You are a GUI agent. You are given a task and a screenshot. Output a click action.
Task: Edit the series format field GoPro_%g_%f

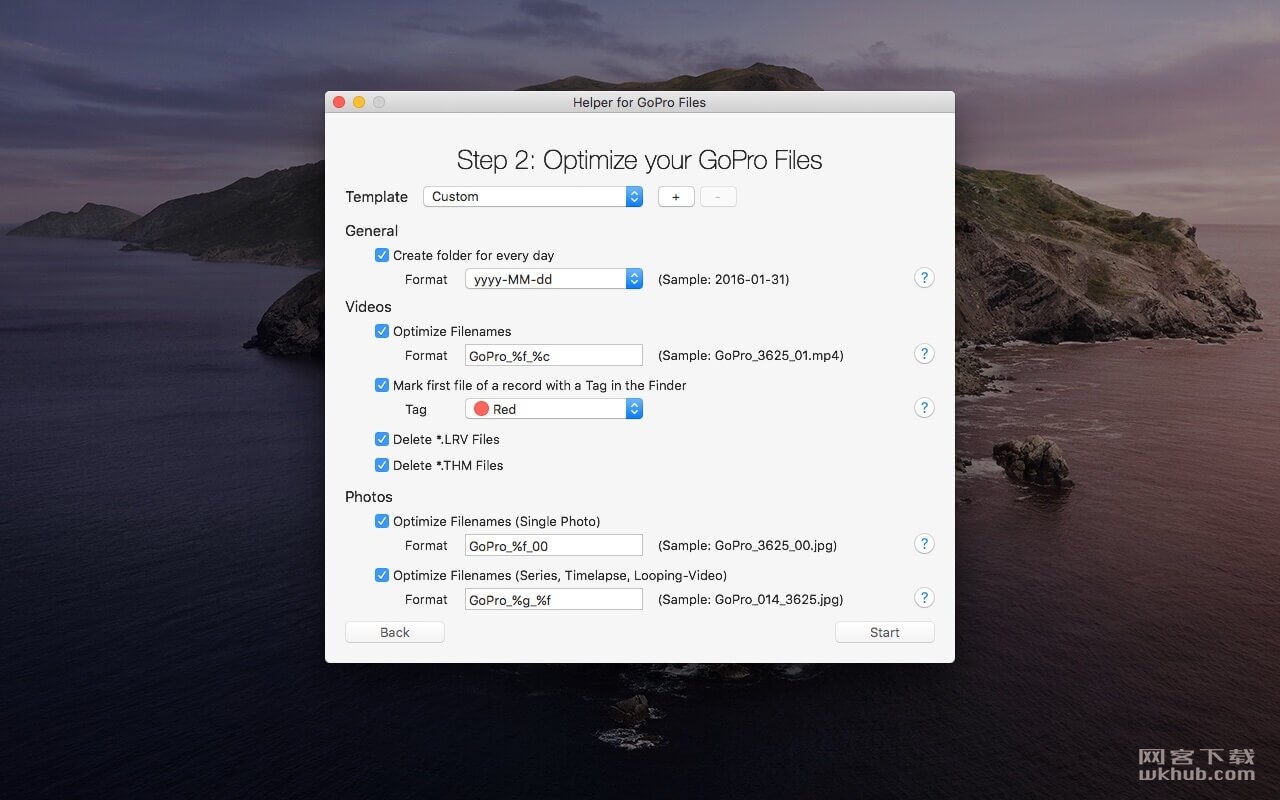tap(554, 599)
